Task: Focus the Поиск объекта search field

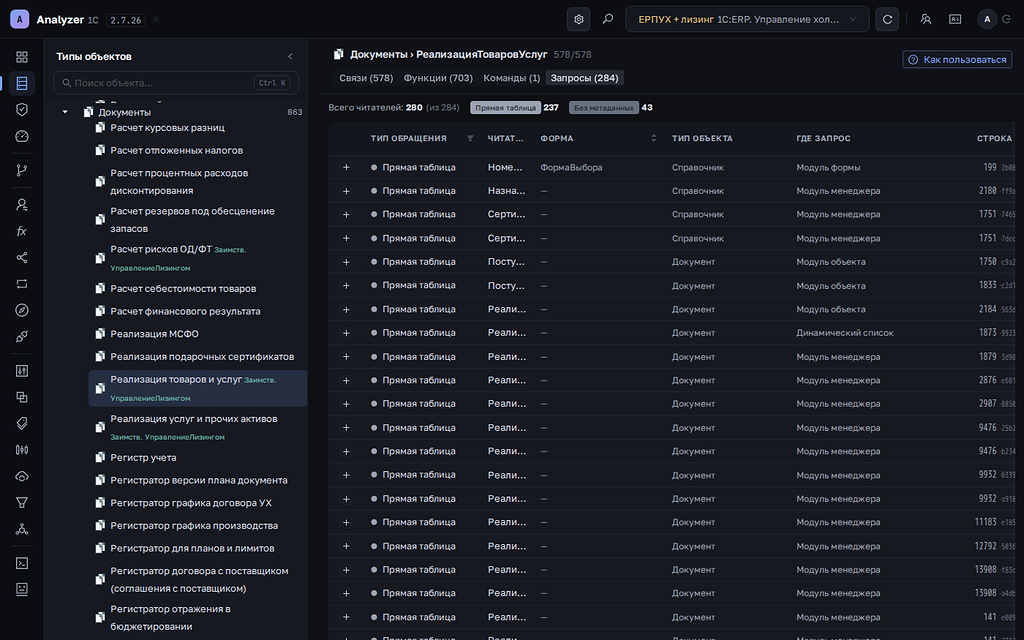Action: 176,83
